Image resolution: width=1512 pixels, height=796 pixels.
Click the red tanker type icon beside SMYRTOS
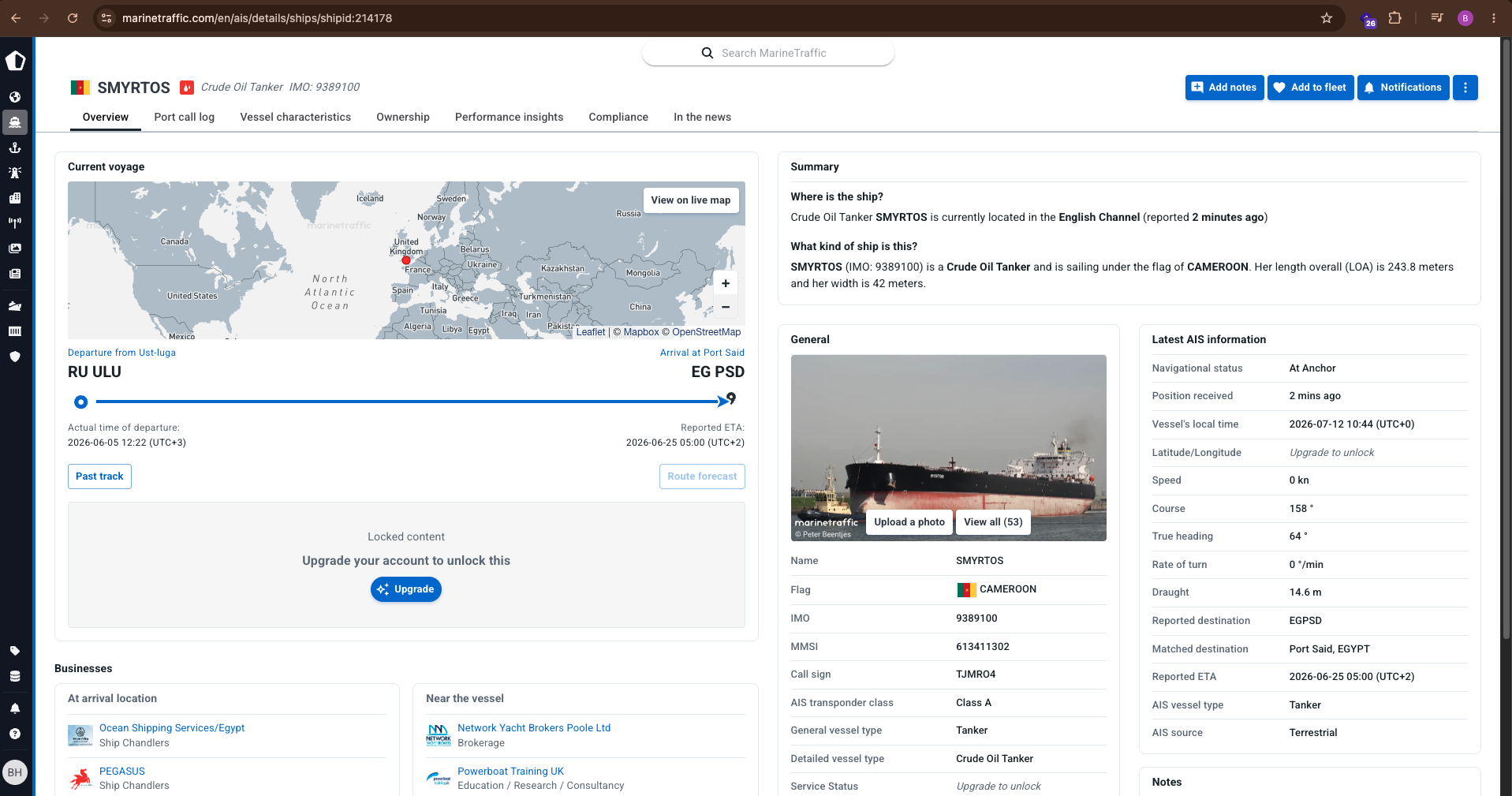click(x=187, y=88)
